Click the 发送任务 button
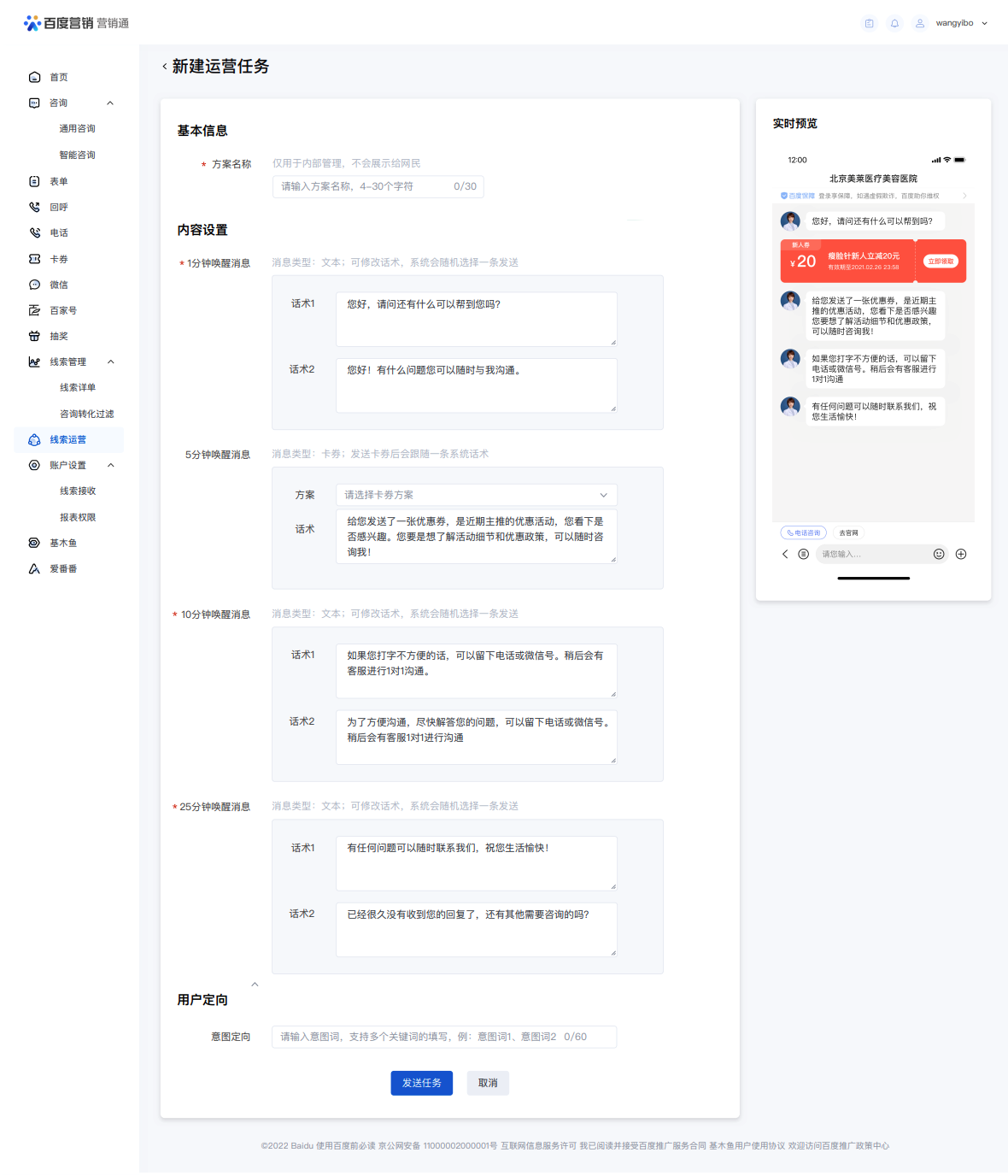The height and width of the screenshot is (1176, 1008). pyautogui.click(x=422, y=1083)
